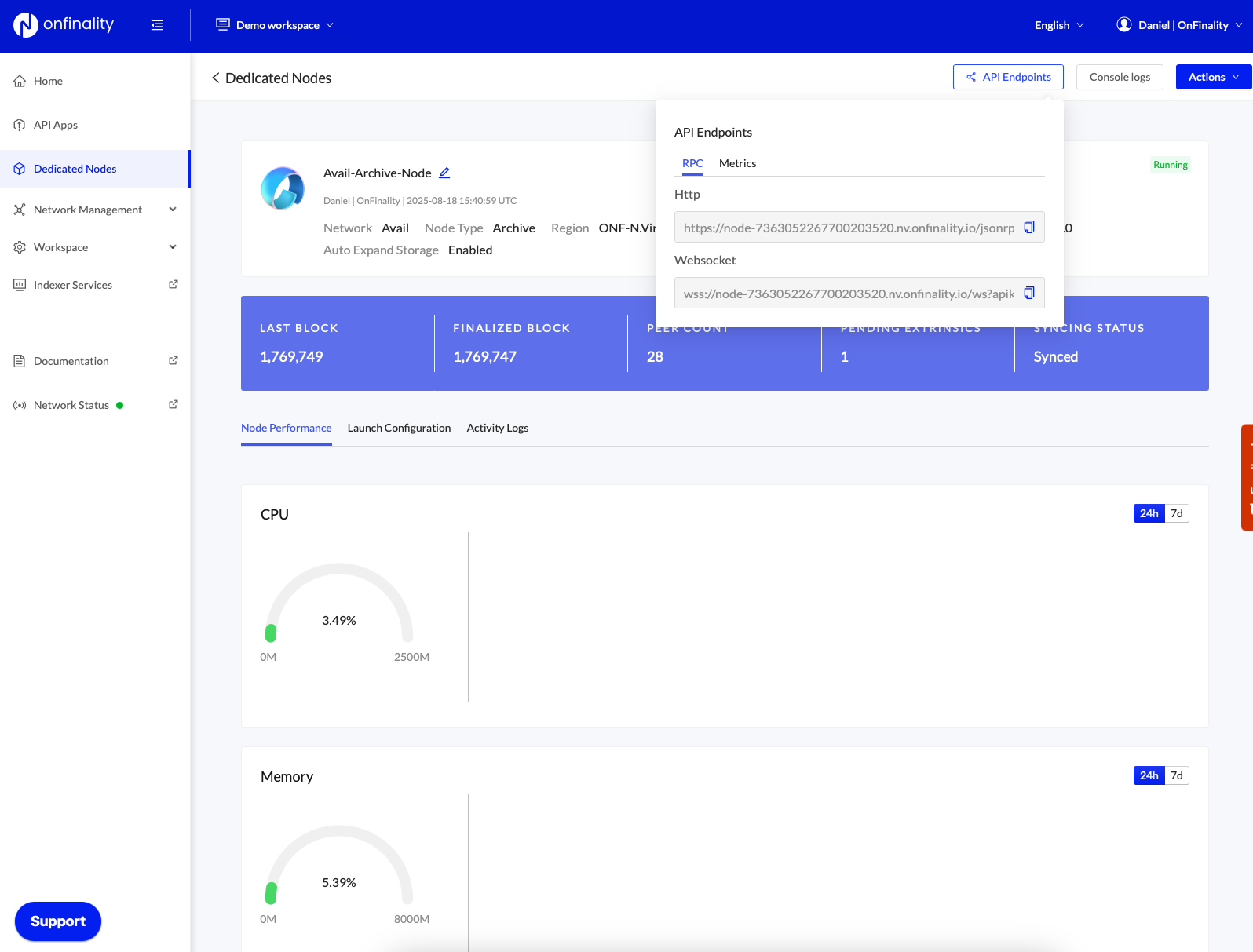Open Indexer Services external link icon
This screenshot has height=952, width=1253.
tap(174, 284)
